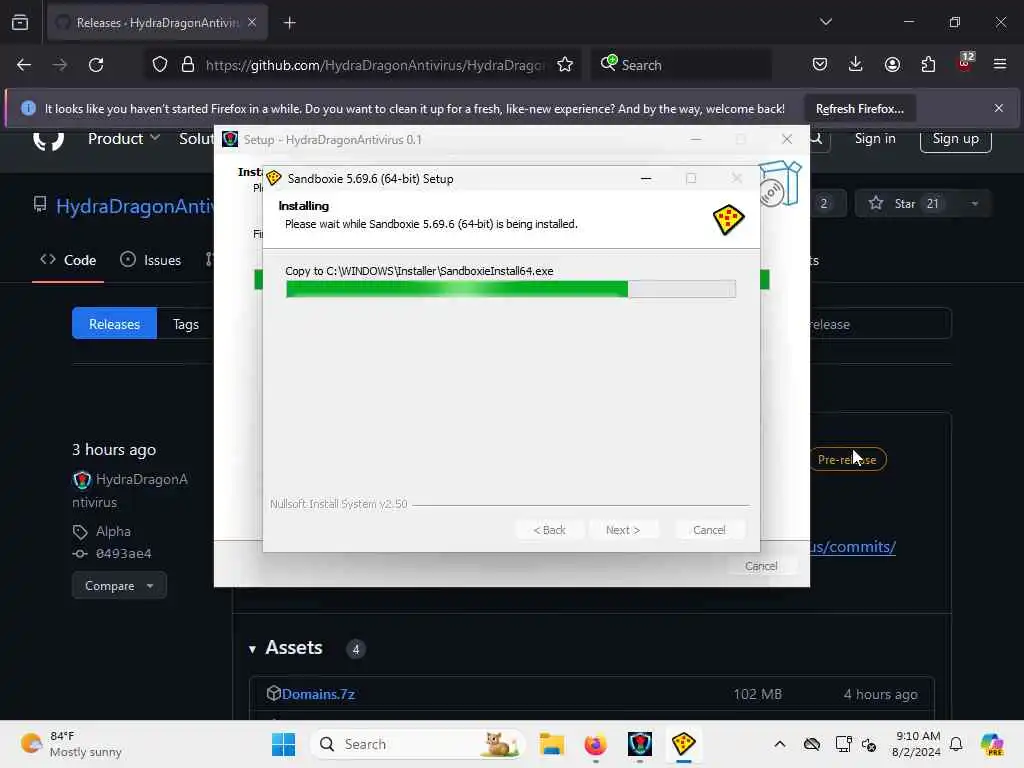This screenshot has height=768, width=1024.
Task: Select the Releases tab button
Action: [114, 324]
